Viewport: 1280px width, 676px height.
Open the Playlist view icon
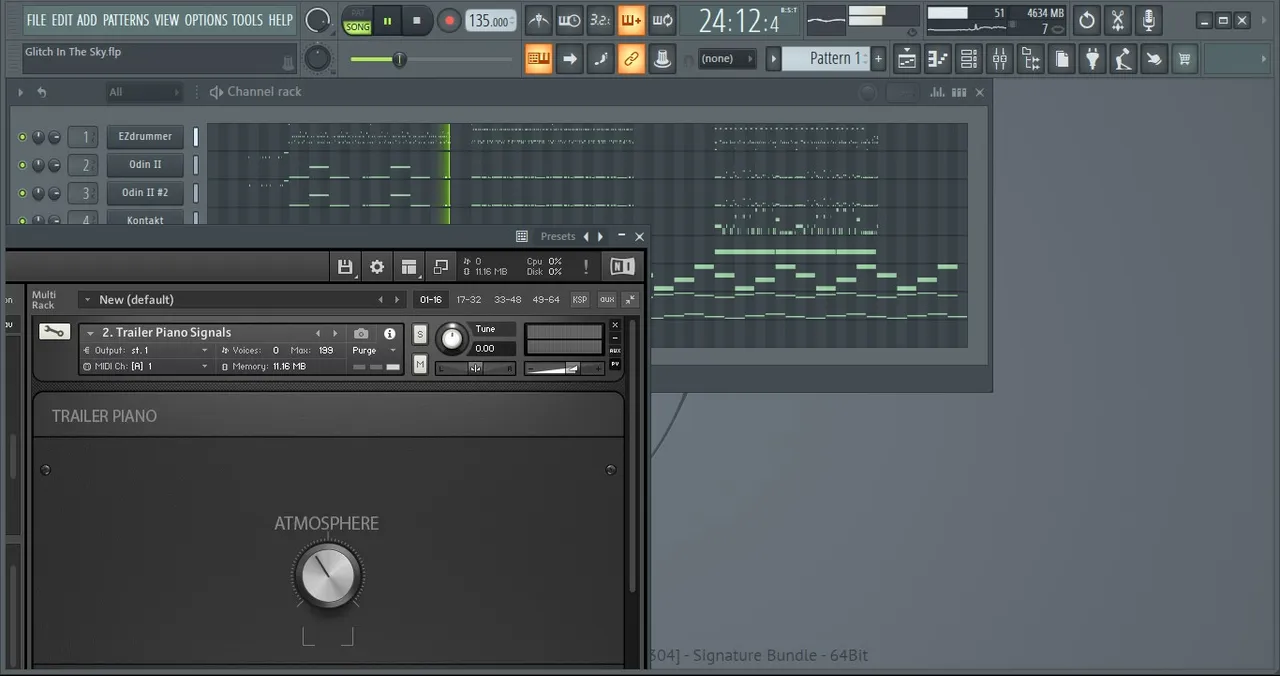906,59
